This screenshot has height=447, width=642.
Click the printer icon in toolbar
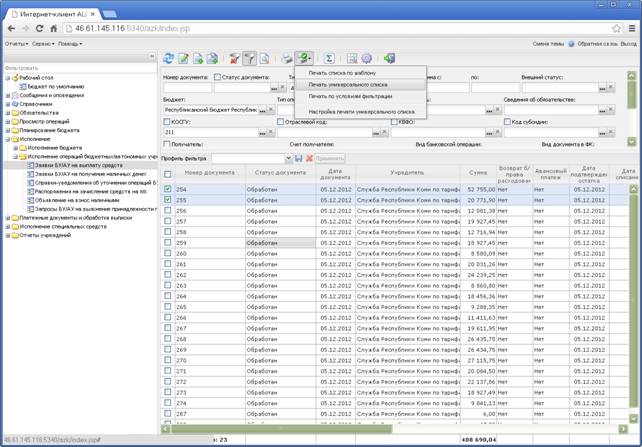[287, 60]
